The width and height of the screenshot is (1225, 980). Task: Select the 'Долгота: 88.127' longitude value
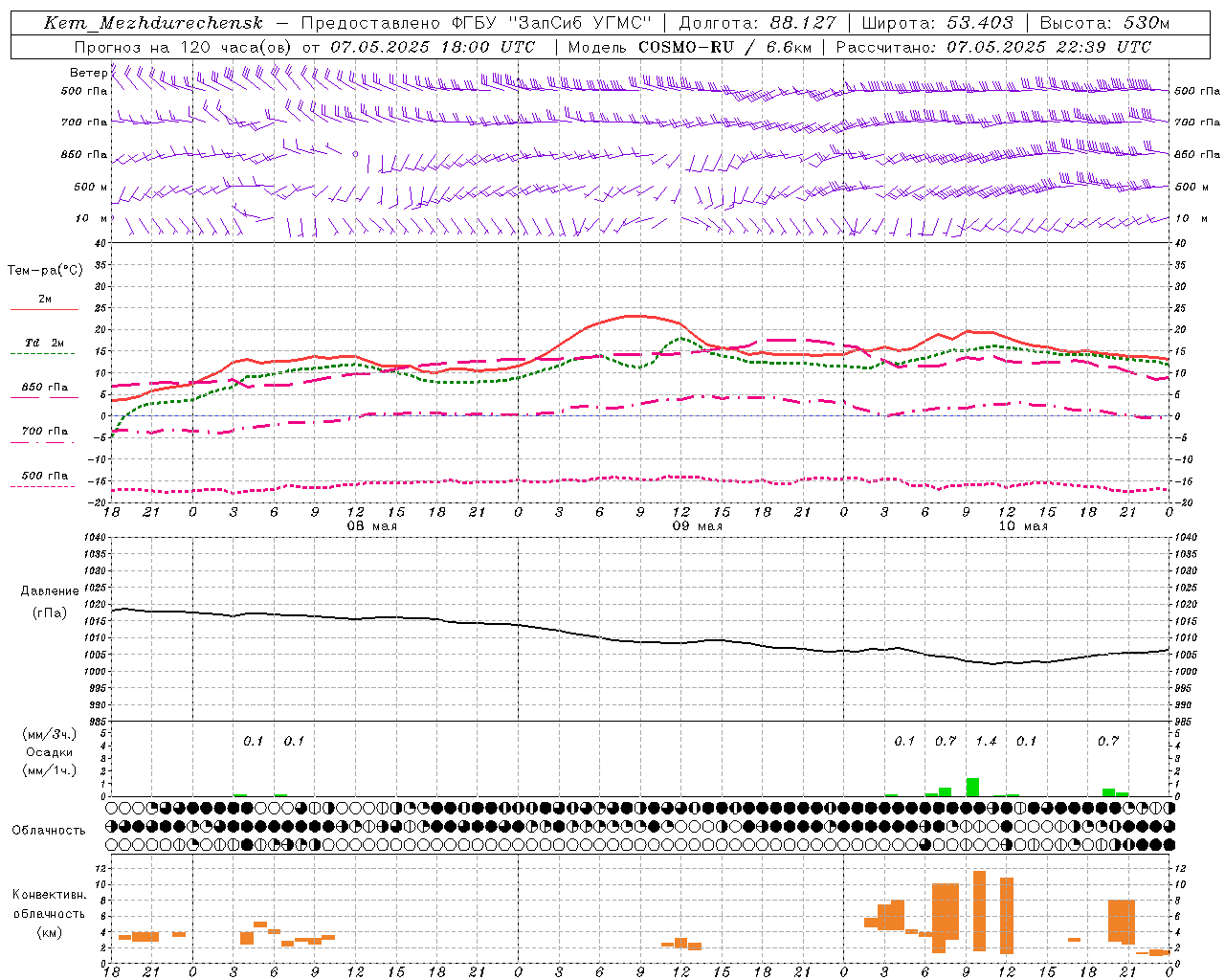[757, 23]
